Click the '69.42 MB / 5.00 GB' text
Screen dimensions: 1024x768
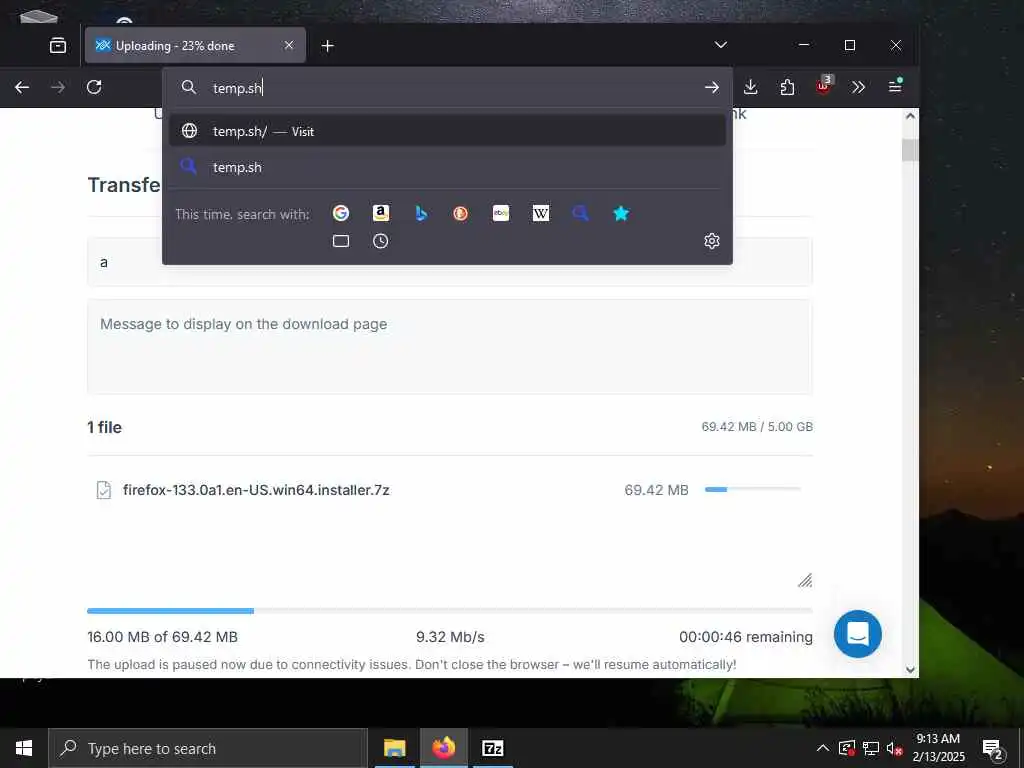pos(757,426)
